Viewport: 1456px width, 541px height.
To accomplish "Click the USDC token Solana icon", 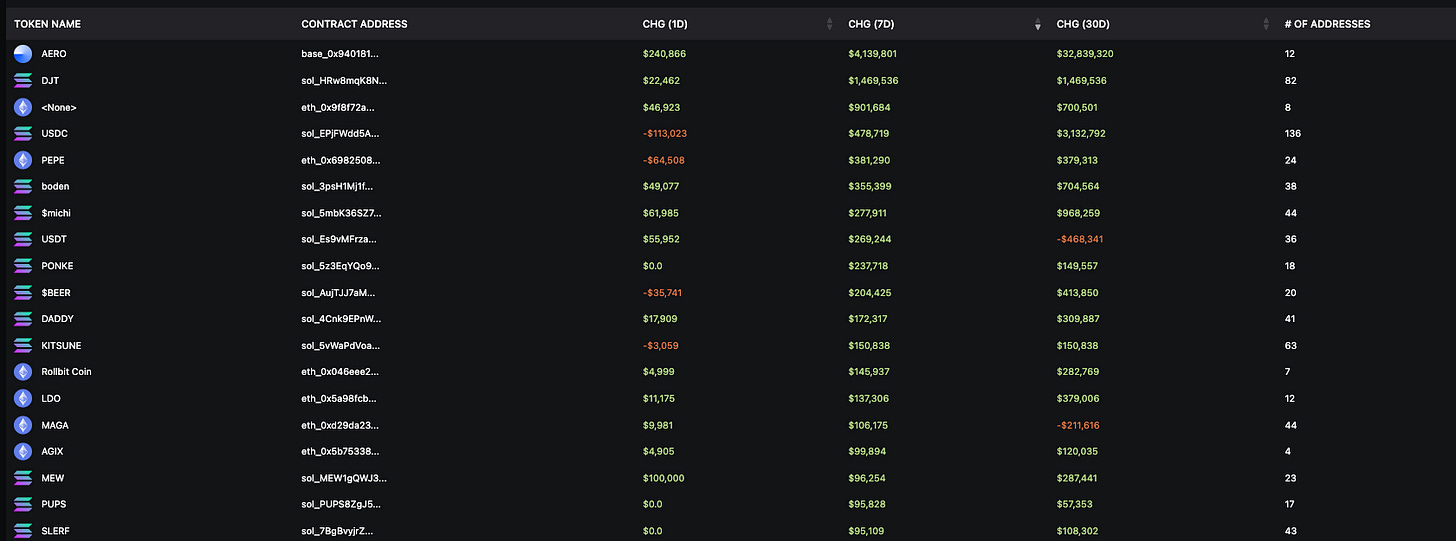I will click(23, 133).
